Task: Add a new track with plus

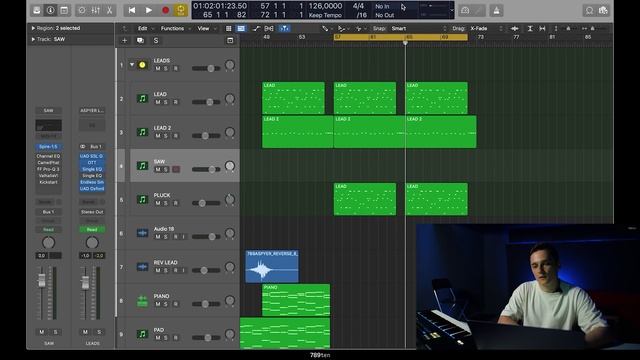Action: click(x=124, y=40)
